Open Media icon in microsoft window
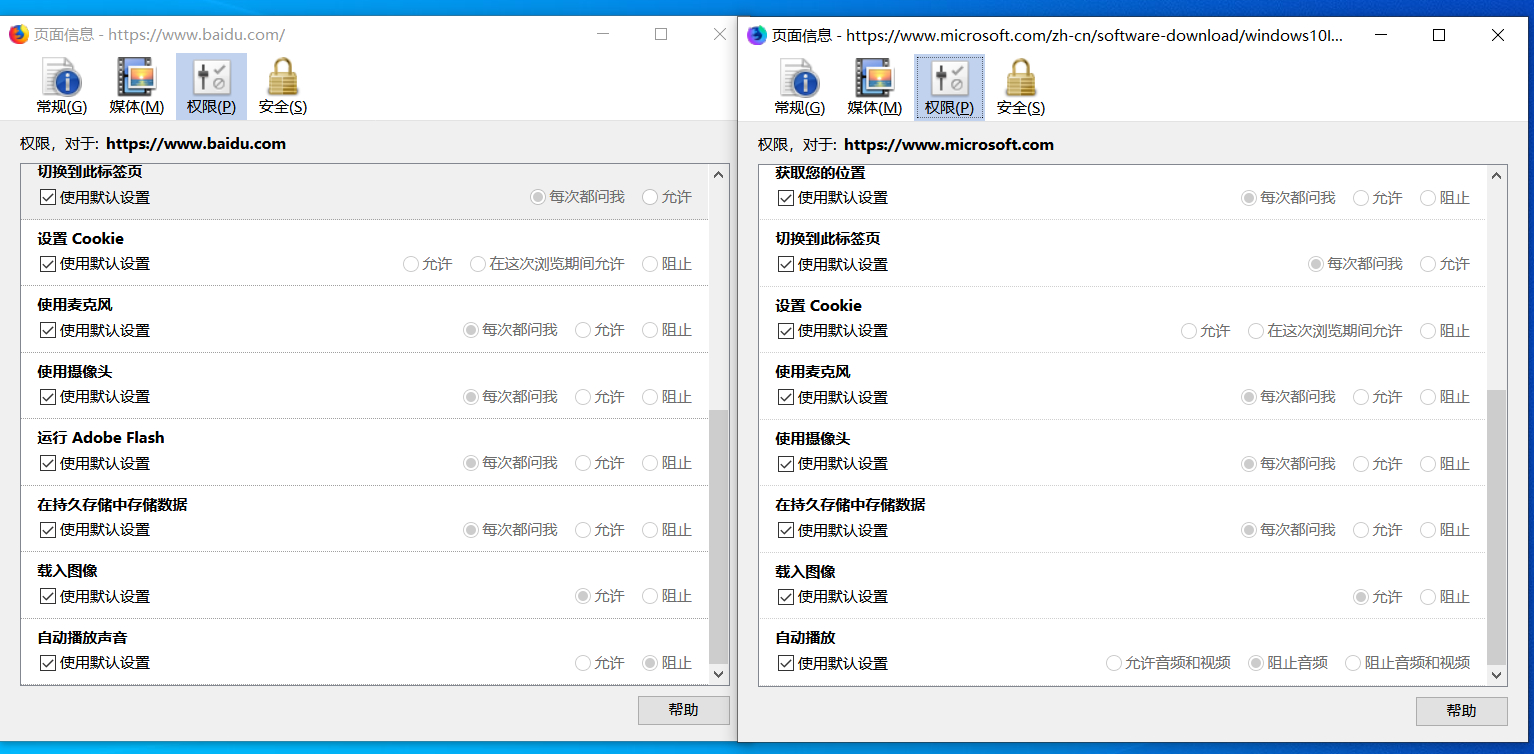 [874, 79]
